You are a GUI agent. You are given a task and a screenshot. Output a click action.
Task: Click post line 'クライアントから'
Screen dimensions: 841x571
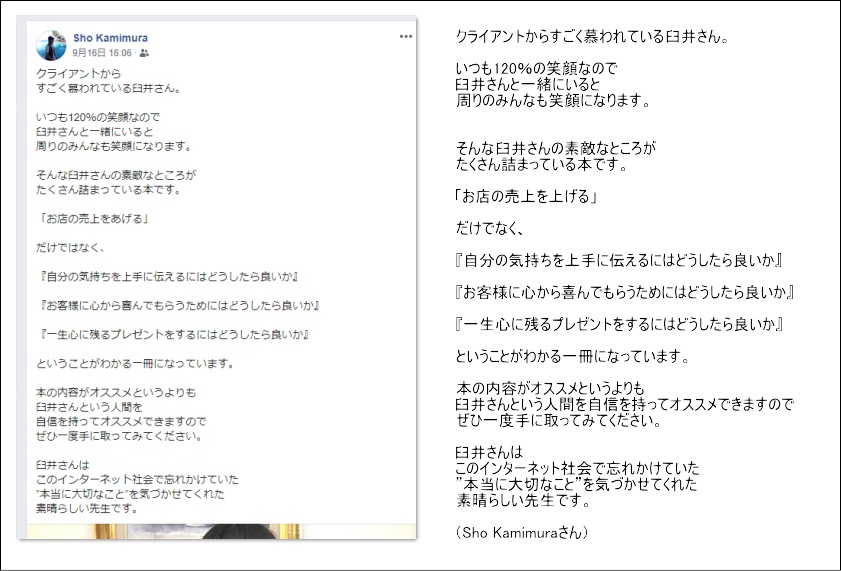[78, 73]
